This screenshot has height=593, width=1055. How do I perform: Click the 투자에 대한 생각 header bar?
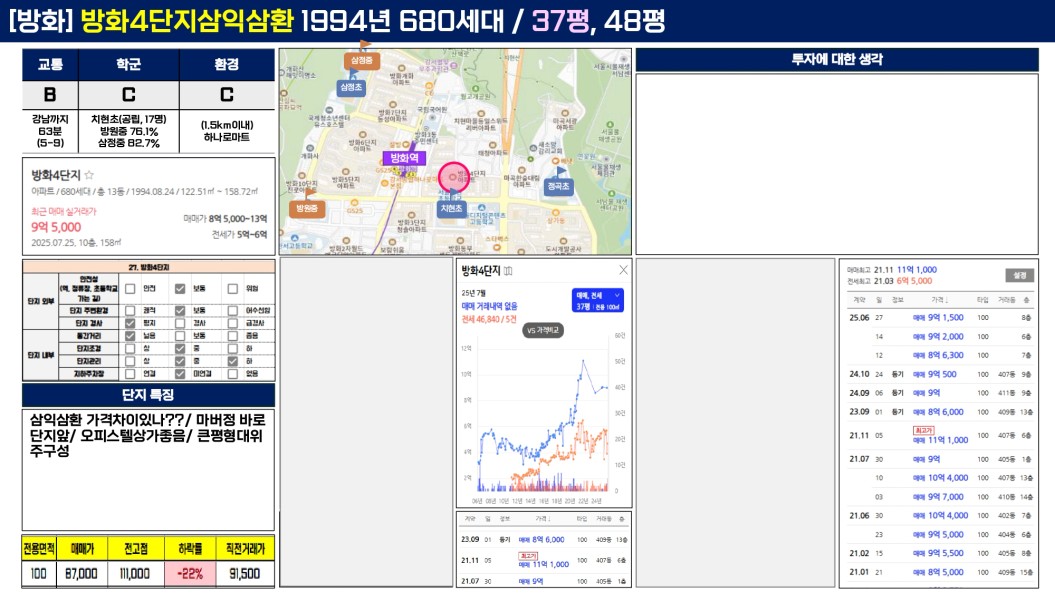(837, 60)
